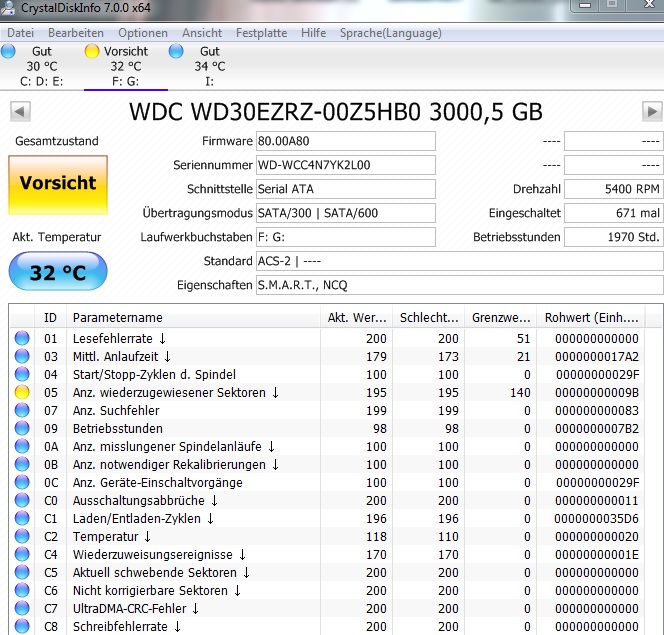
Task: Click the status orb of row ID 09 Betriebsstunden
Action: pyautogui.click(x=22, y=428)
